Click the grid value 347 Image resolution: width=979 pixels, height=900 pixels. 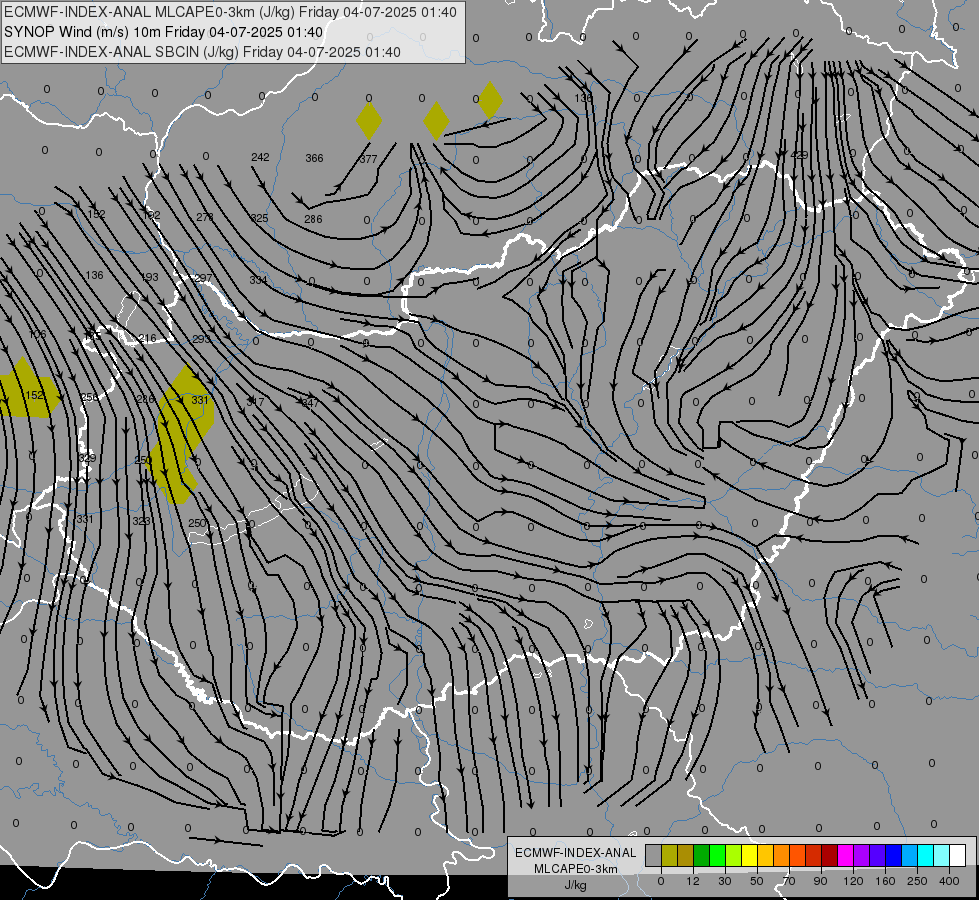pyautogui.click(x=310, y=403)
